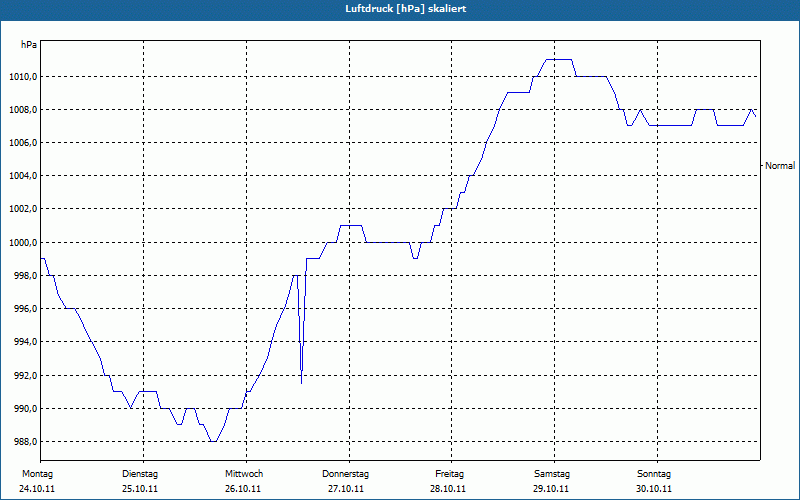Select the '1006,0' axis value
The height and width of the screenshot is (500, 800).
(x=22, y=143)
